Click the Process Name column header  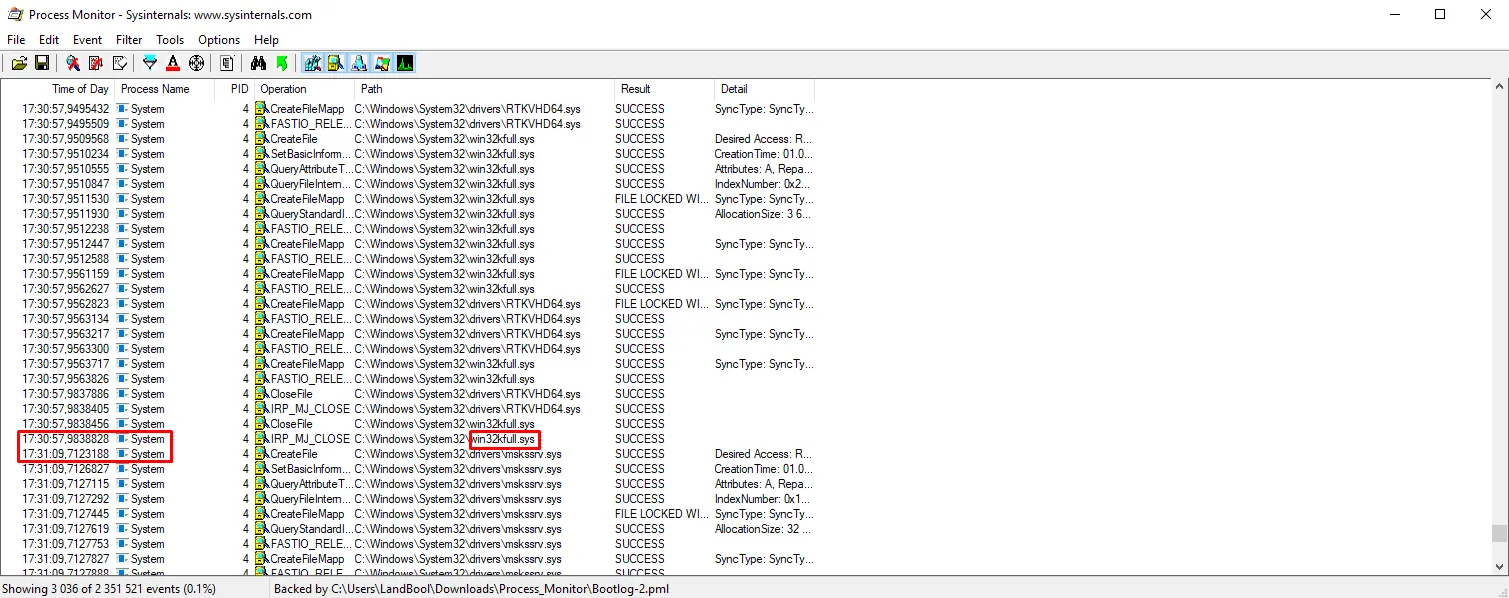(x=165, y=89)
